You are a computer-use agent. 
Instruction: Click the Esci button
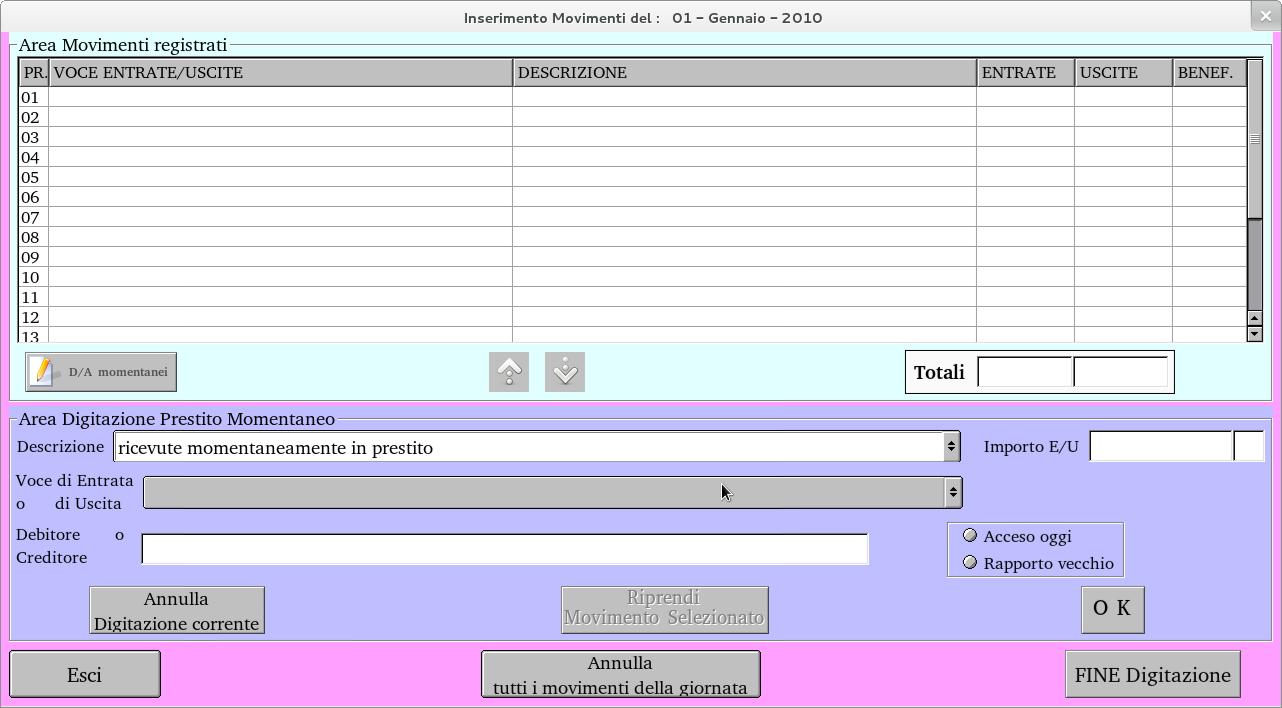pyautogui.click(x=85, y=675)
